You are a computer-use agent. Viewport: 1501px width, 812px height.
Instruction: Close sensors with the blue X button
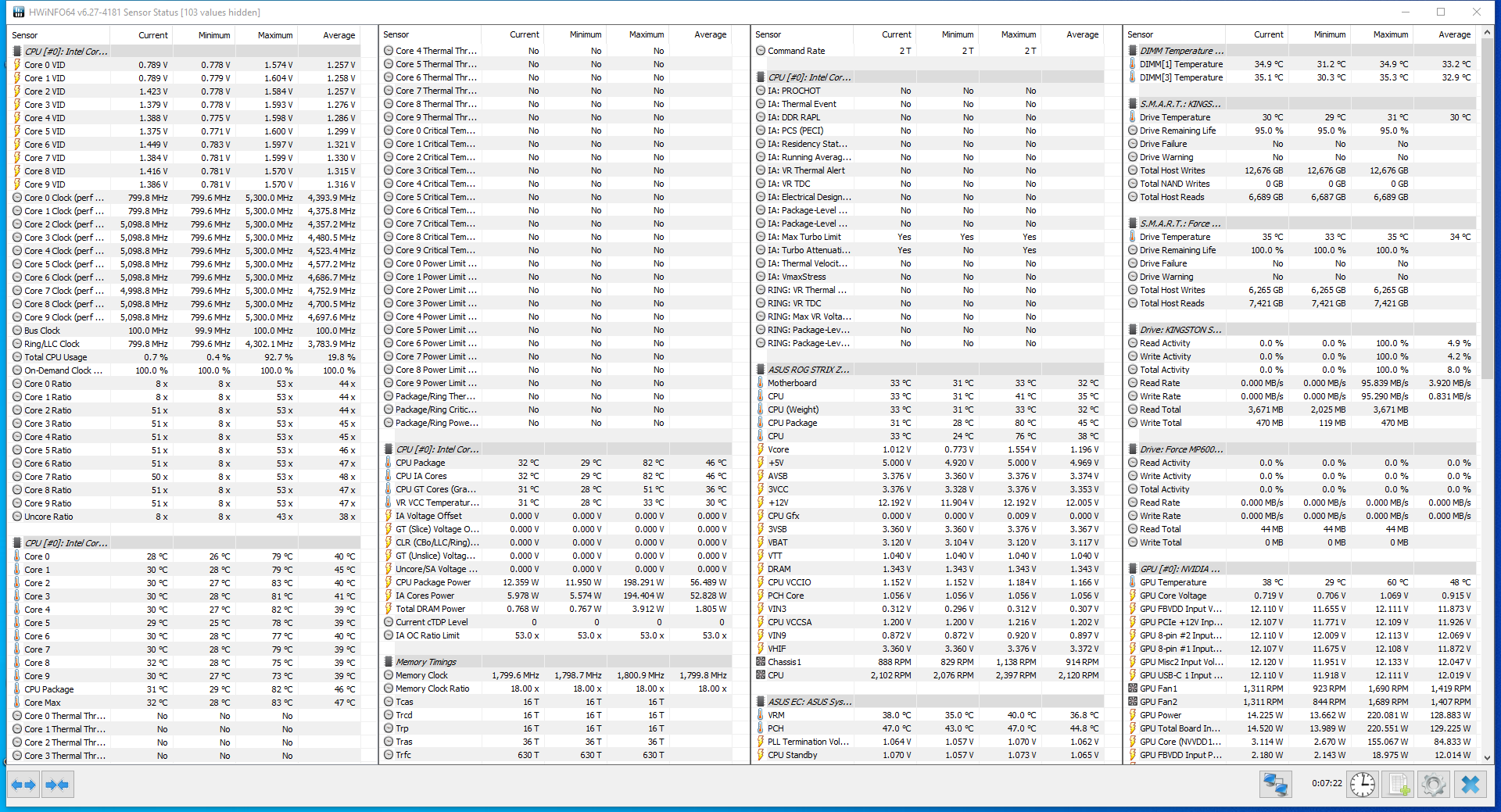tap(1471, 785)
